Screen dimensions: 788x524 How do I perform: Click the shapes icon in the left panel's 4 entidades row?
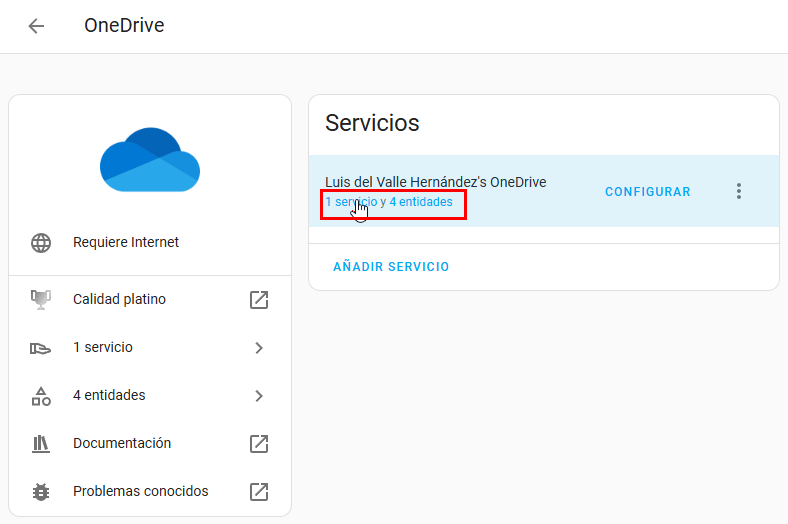pyautogui.click(x=41, y=396)
